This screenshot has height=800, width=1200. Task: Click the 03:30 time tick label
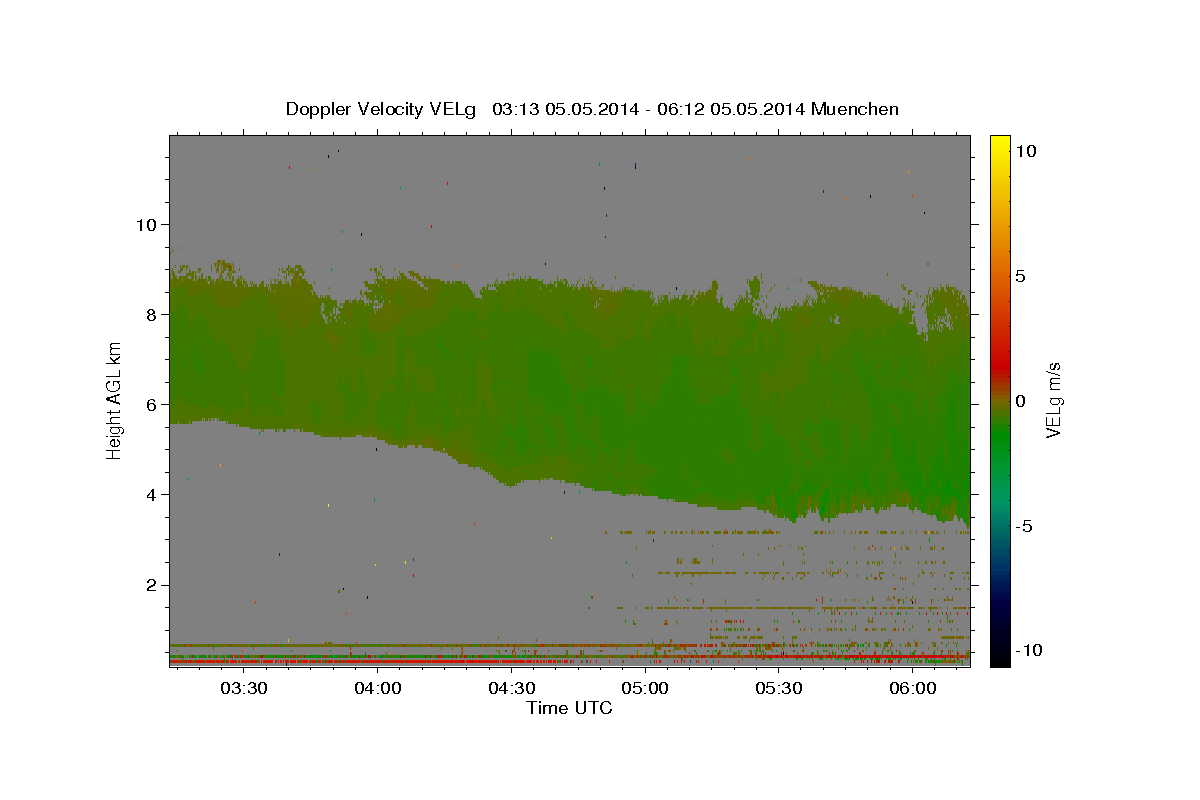243,688
